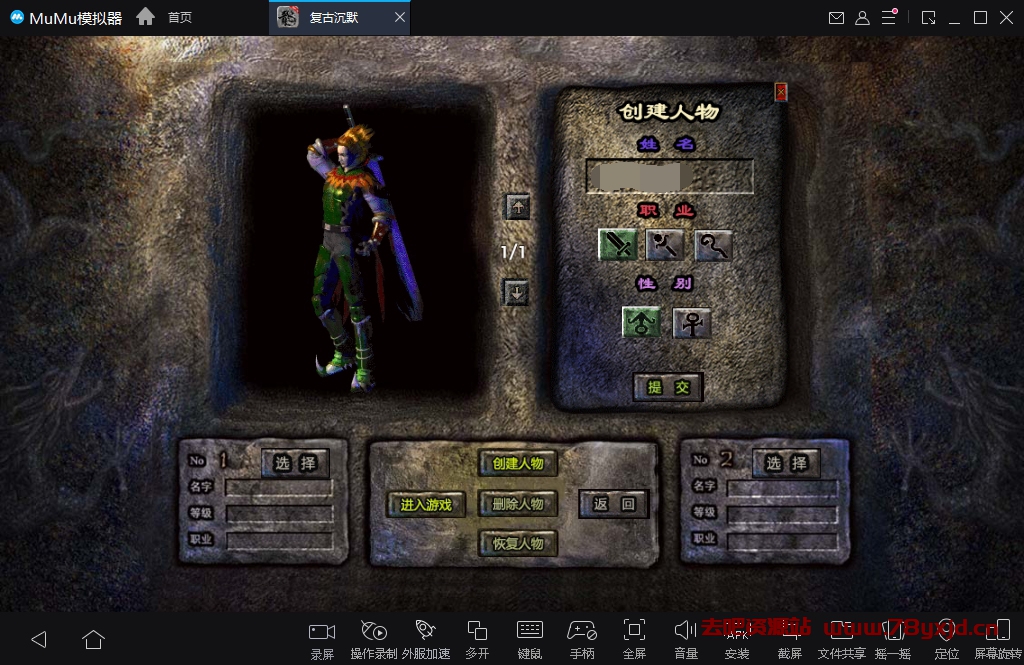Image resolution: width=1024 pixels, height=665 pixels.
Task: Click the 创建人物 button in bottom panel
Action: coord(518,463)
